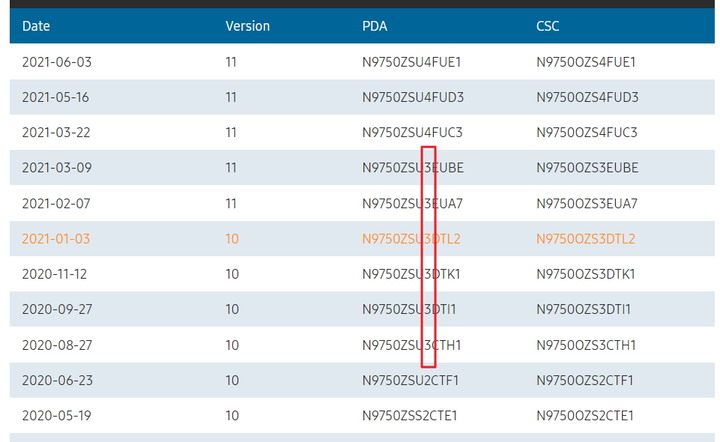Open CSC entry N9750OZS4FUC3
The height and width of the screenshot is (442, 720).
coord(587,133)
